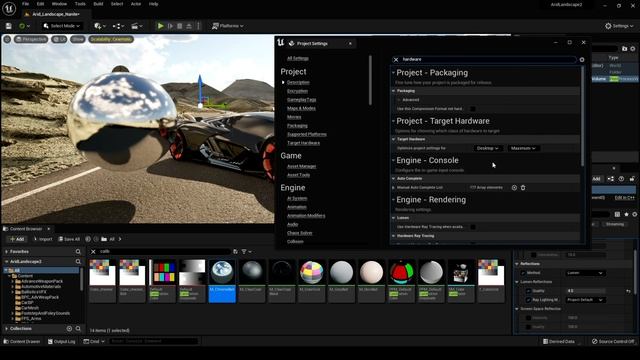Open the editor Settings dropdown
This screenshot has width=640, height=360.
point(619,26)
